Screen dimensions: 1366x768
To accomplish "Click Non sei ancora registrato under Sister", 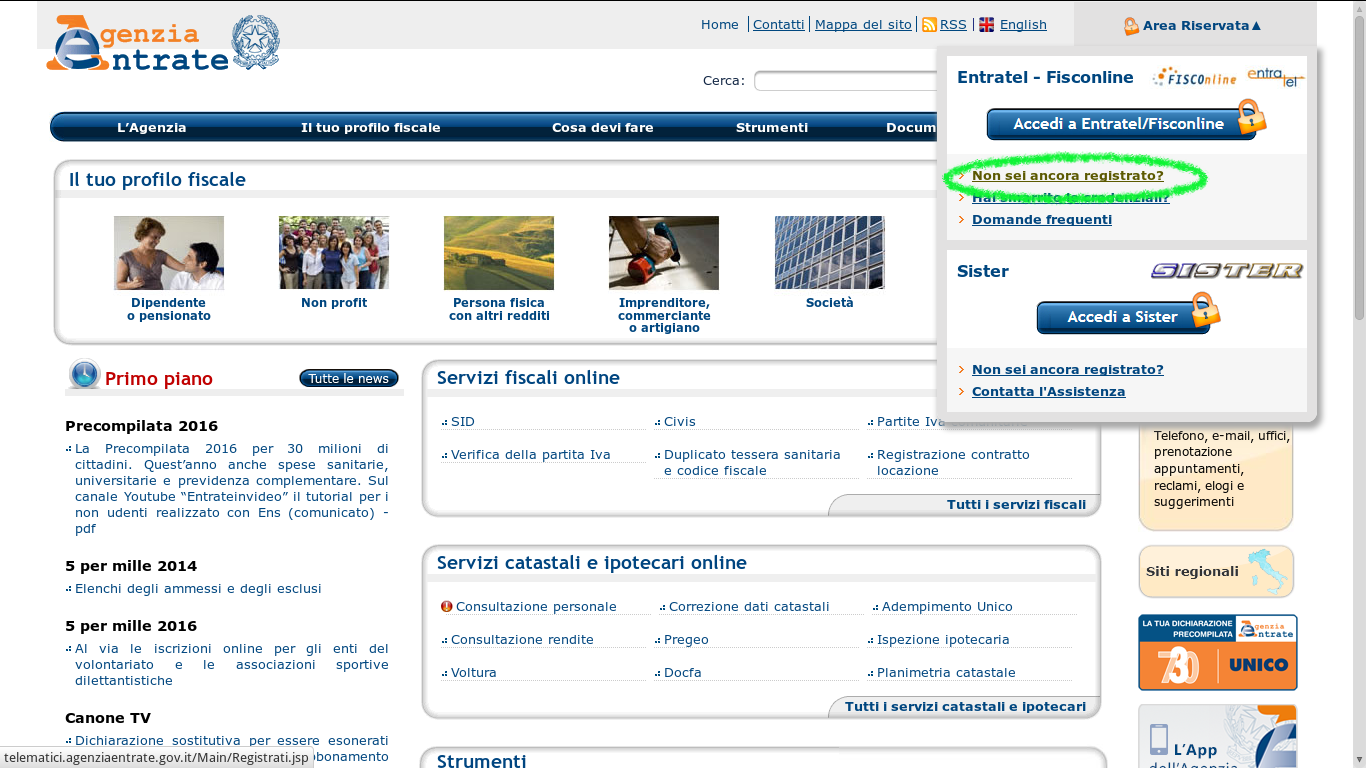I will click(x=1068, y=370).
